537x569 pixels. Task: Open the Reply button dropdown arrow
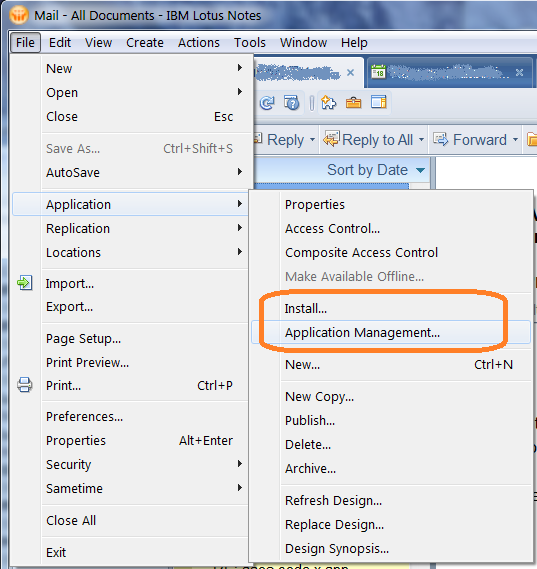click(312, 139)
